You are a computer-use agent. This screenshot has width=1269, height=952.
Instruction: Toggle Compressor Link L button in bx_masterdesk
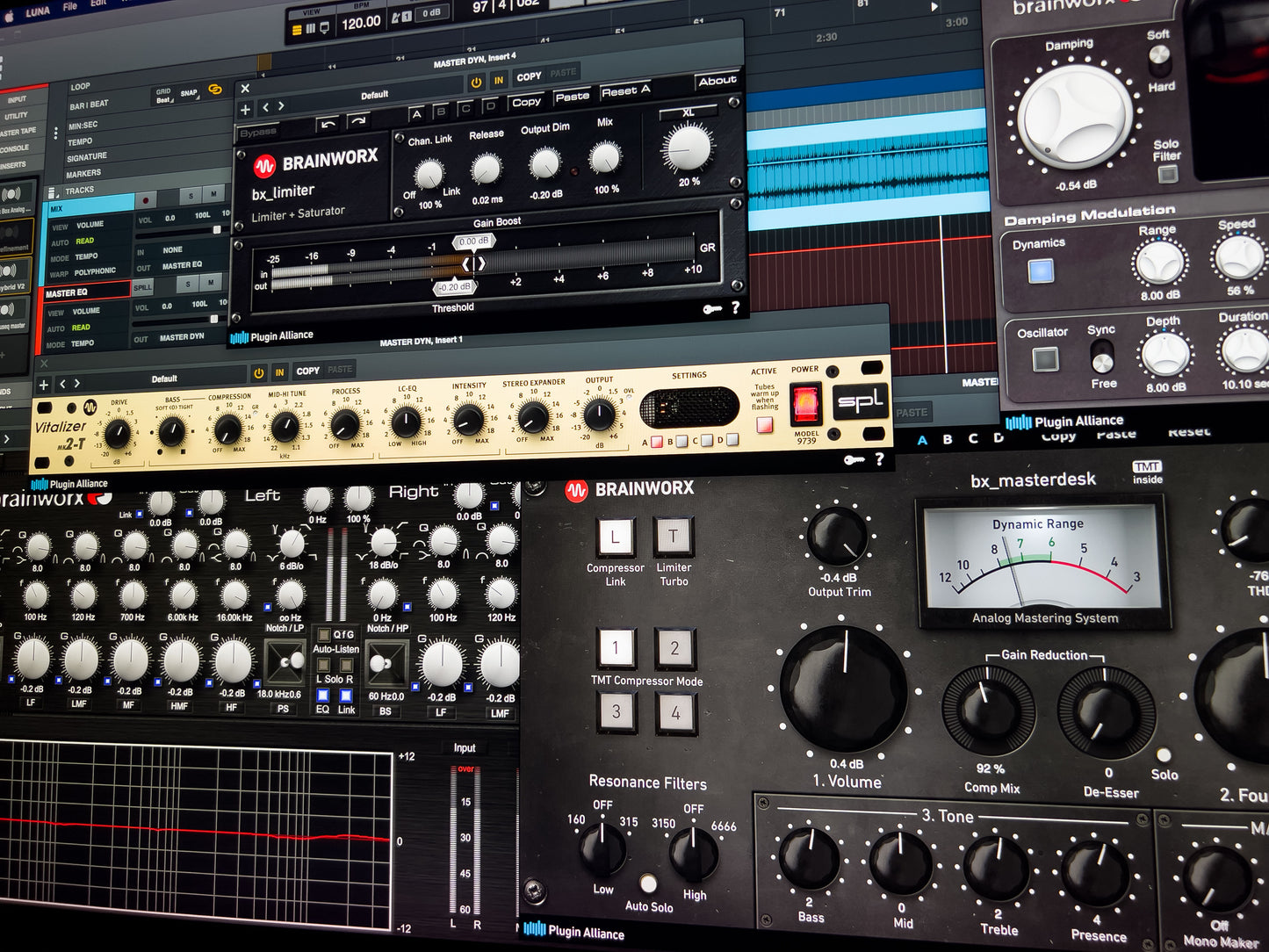(615, 537)
